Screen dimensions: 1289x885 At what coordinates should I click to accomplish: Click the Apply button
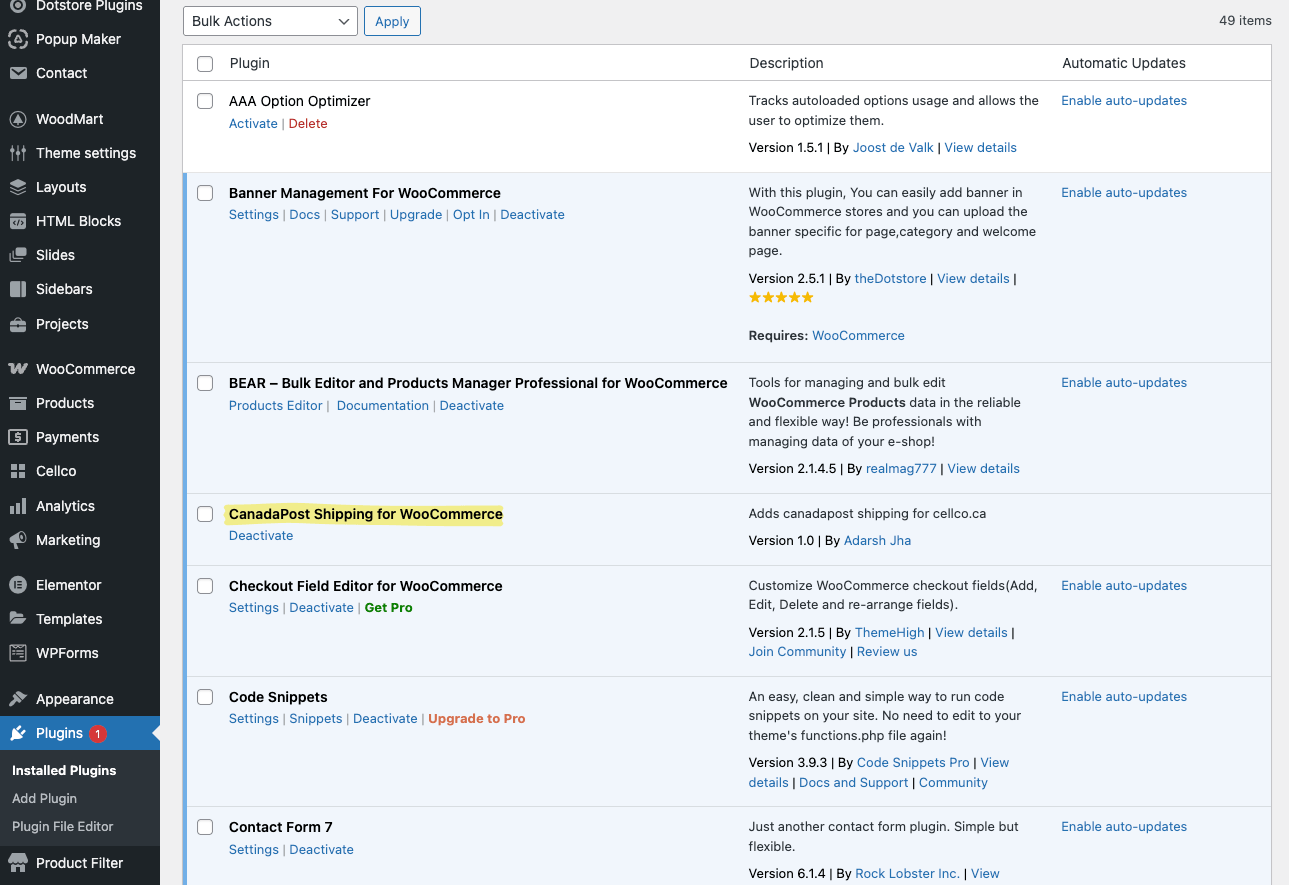coord(392,21)
